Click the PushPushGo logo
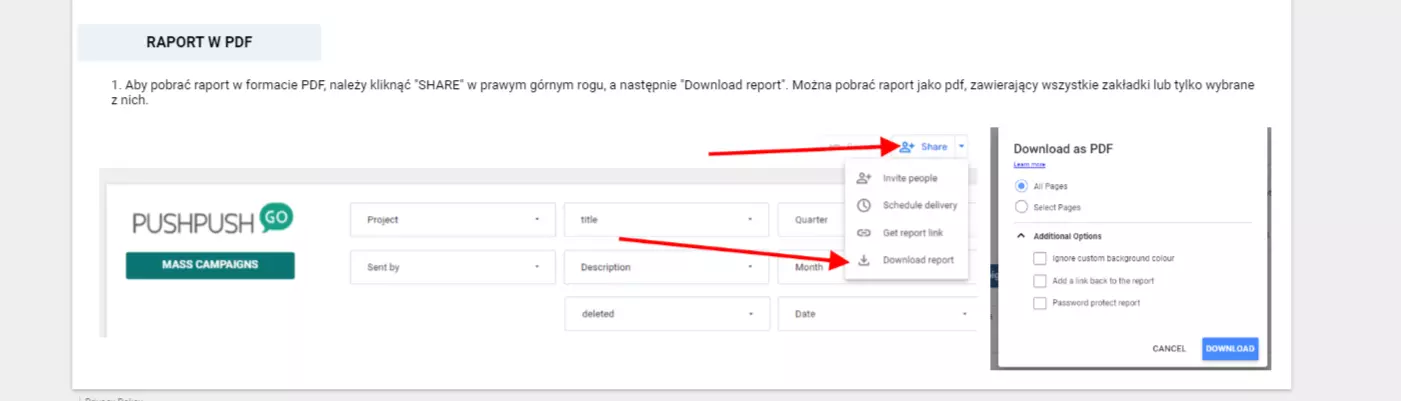This screenshot has height=401, width=1401. point(213,218)
